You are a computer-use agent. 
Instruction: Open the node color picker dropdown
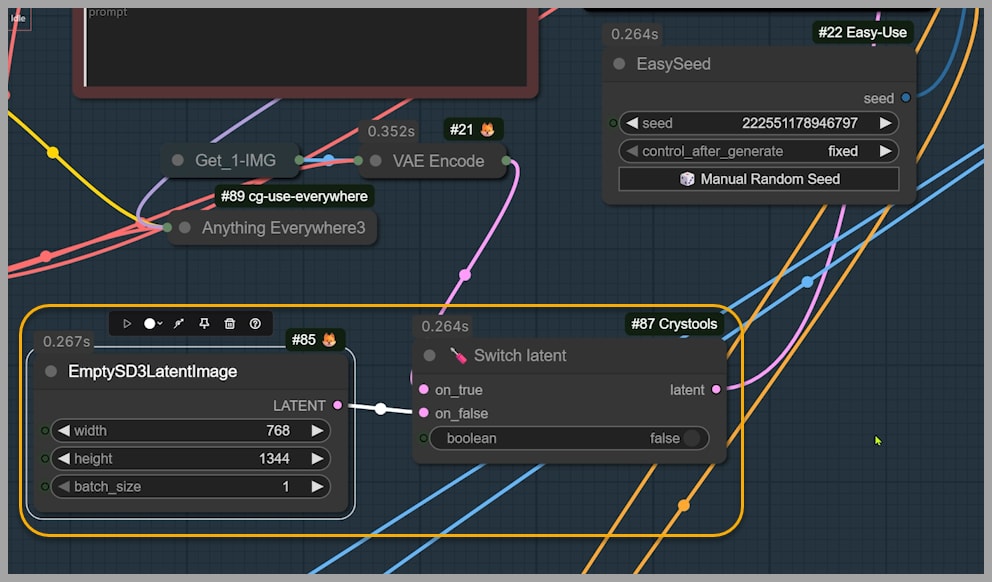pos(153,323)
